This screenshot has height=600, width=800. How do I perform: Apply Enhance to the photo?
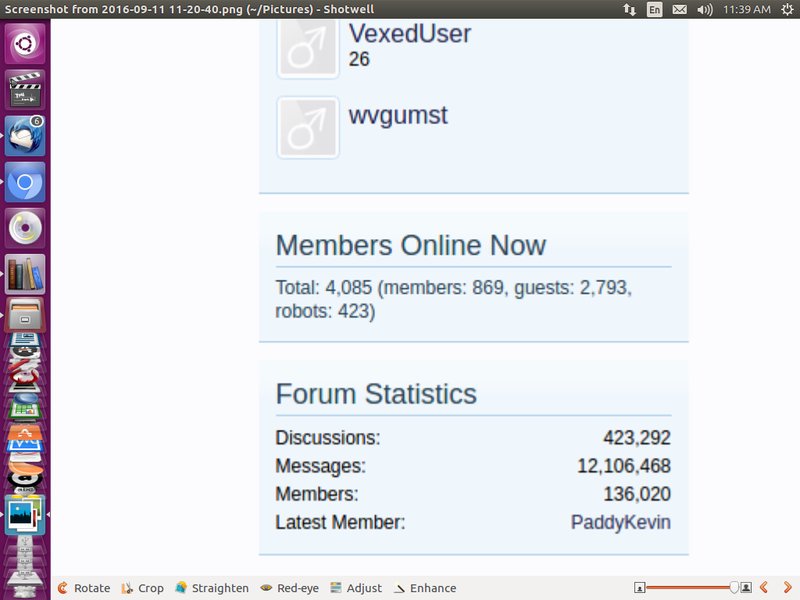coord(425,588)
